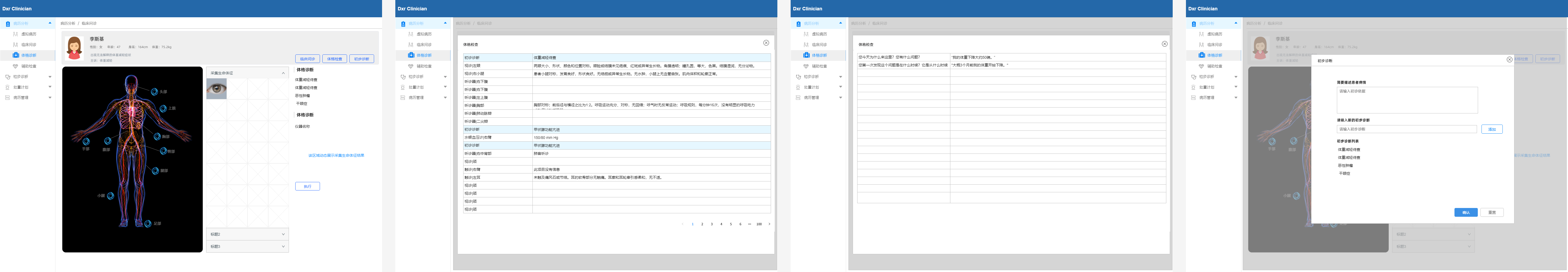1568x272 pixels.
Task: Expand the 标题3 panel on main screen
Action: tap(283, 246)
